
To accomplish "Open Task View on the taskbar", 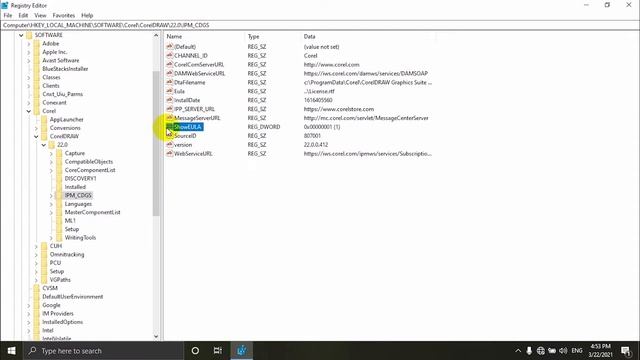I will [218, 351].
